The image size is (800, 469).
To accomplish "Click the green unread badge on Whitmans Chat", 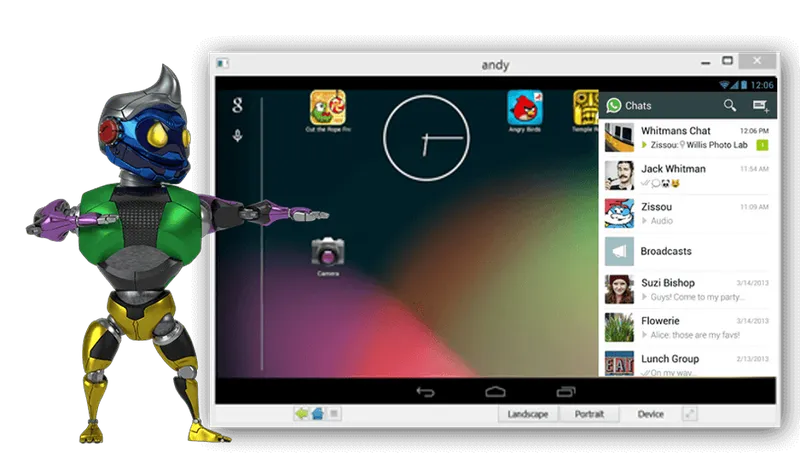I will (x=762, y=145).
